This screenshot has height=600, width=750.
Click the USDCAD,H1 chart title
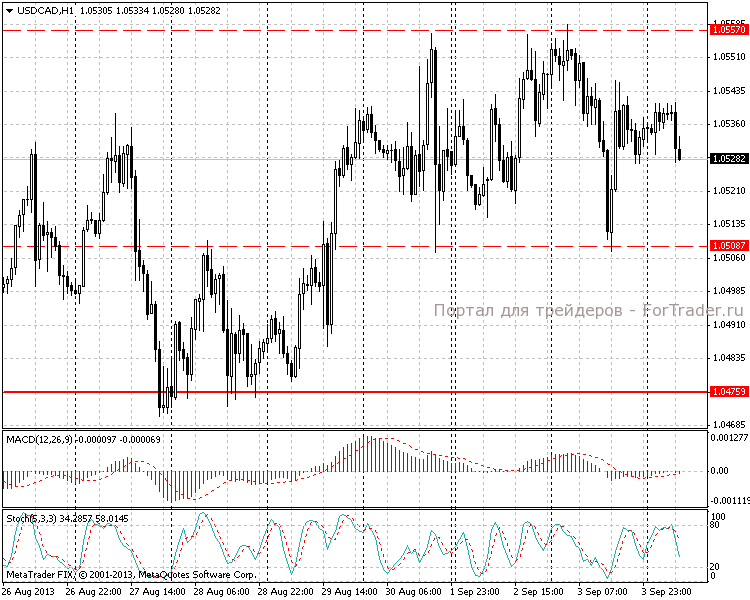(45, 11)
